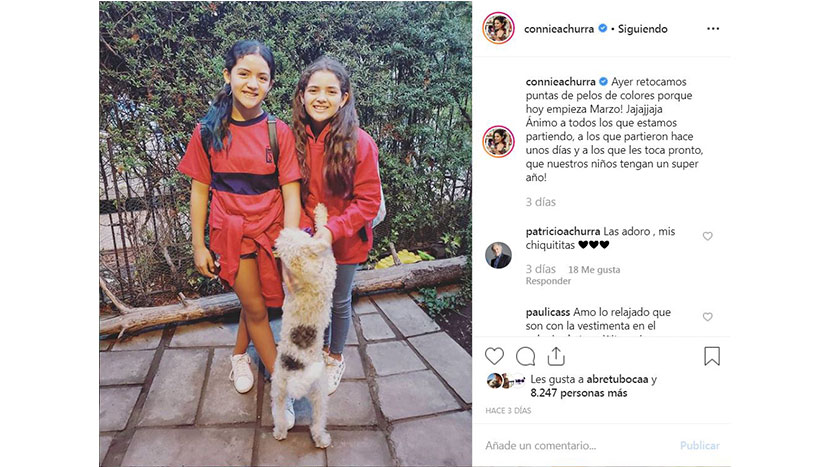Open the patricioachurra username link
830x467 pixels.
(x=563, y=231)
